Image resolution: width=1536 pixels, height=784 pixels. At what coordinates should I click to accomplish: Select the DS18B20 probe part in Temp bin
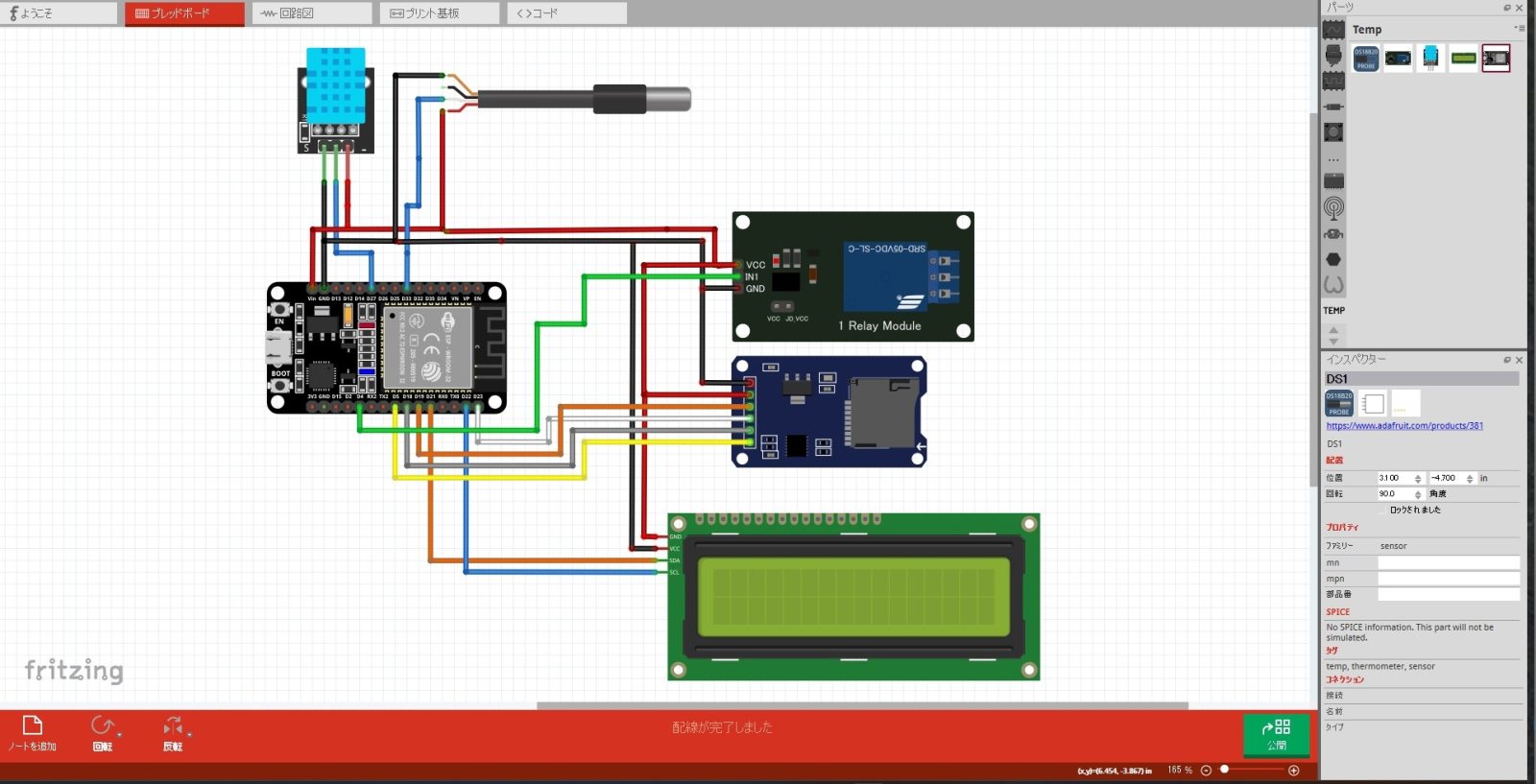(1365, 59)
